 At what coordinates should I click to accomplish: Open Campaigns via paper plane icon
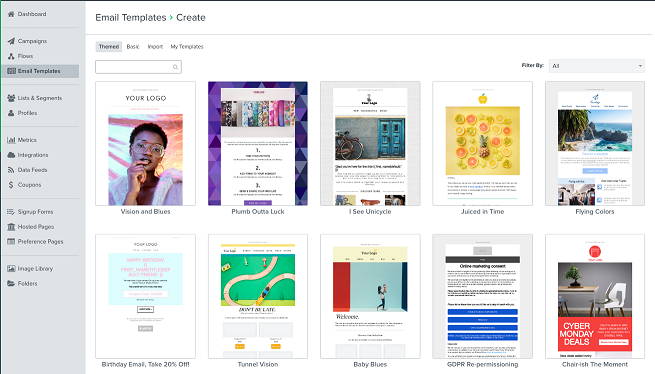(11, 41)
